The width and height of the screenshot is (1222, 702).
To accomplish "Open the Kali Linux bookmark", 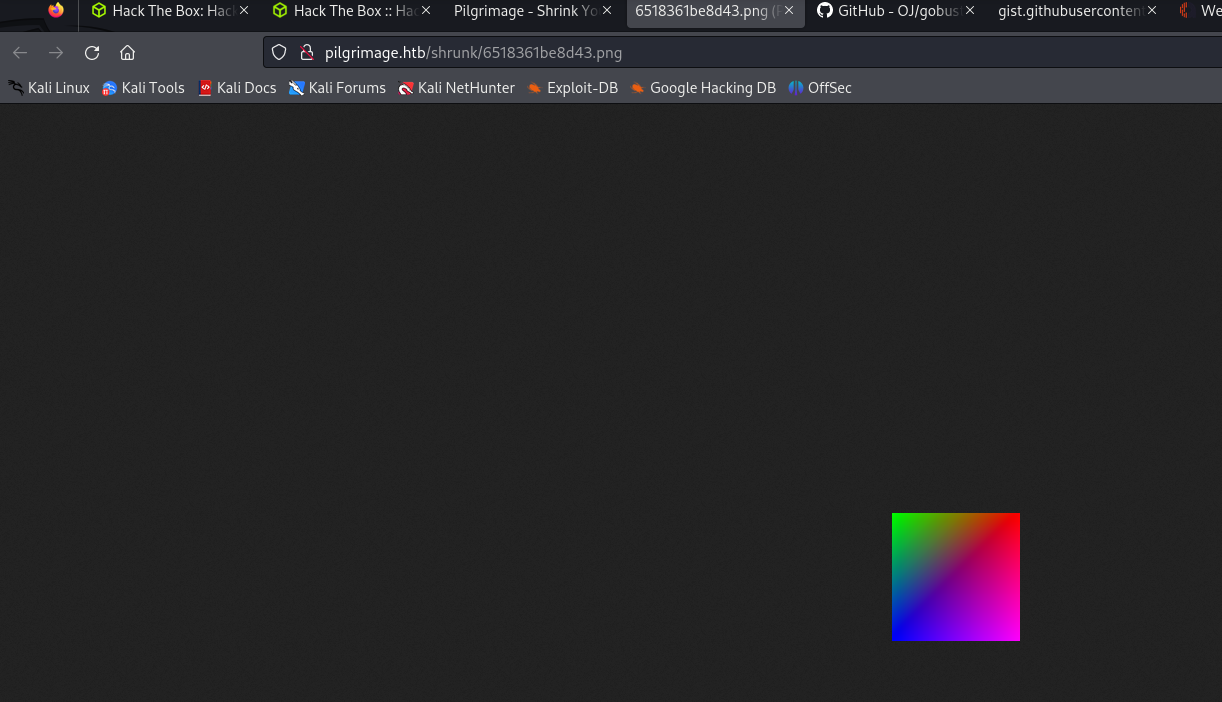I will [x=49, y=88].
